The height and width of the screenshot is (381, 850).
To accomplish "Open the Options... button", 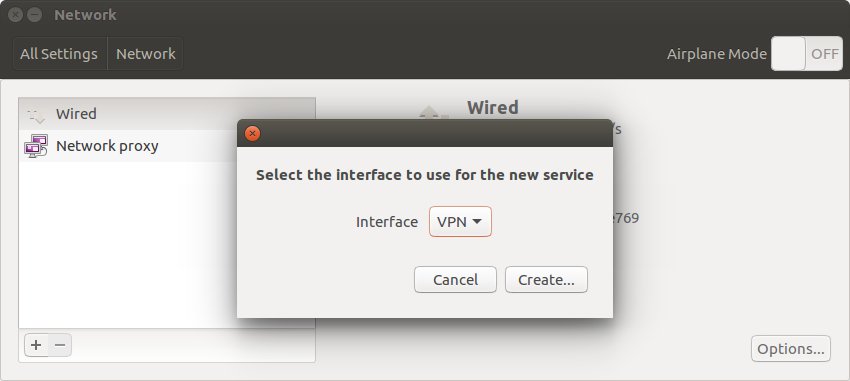I will pos(791,348).
